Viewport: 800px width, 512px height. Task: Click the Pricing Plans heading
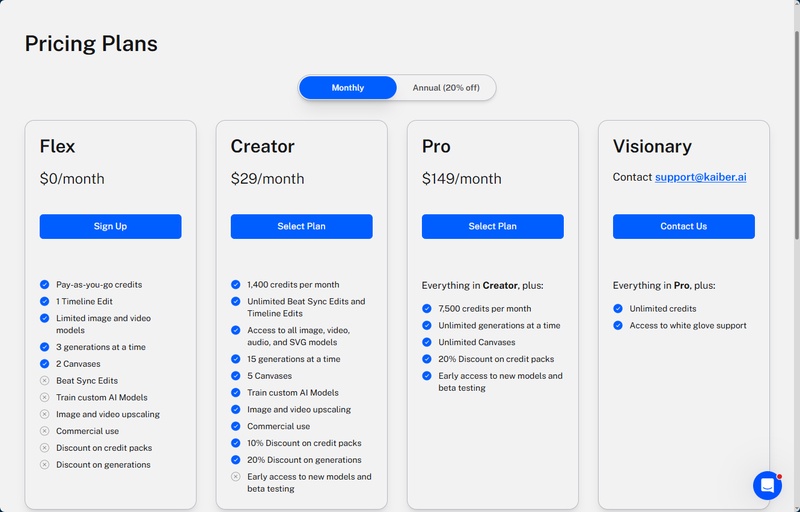point(91,43)
